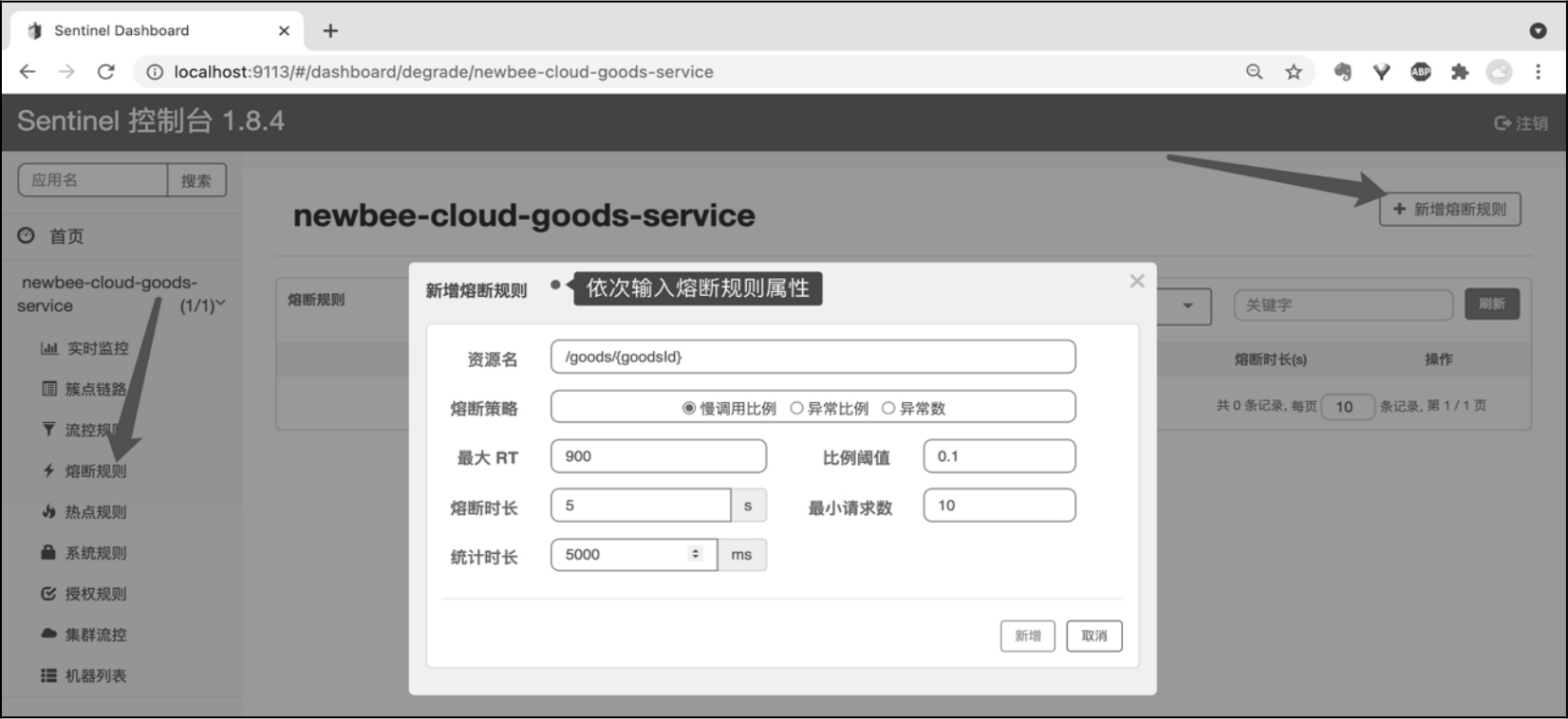1568x719 pixels.
Task: Open a new browser tab with plus icon
Action: [x=330, y=30]
